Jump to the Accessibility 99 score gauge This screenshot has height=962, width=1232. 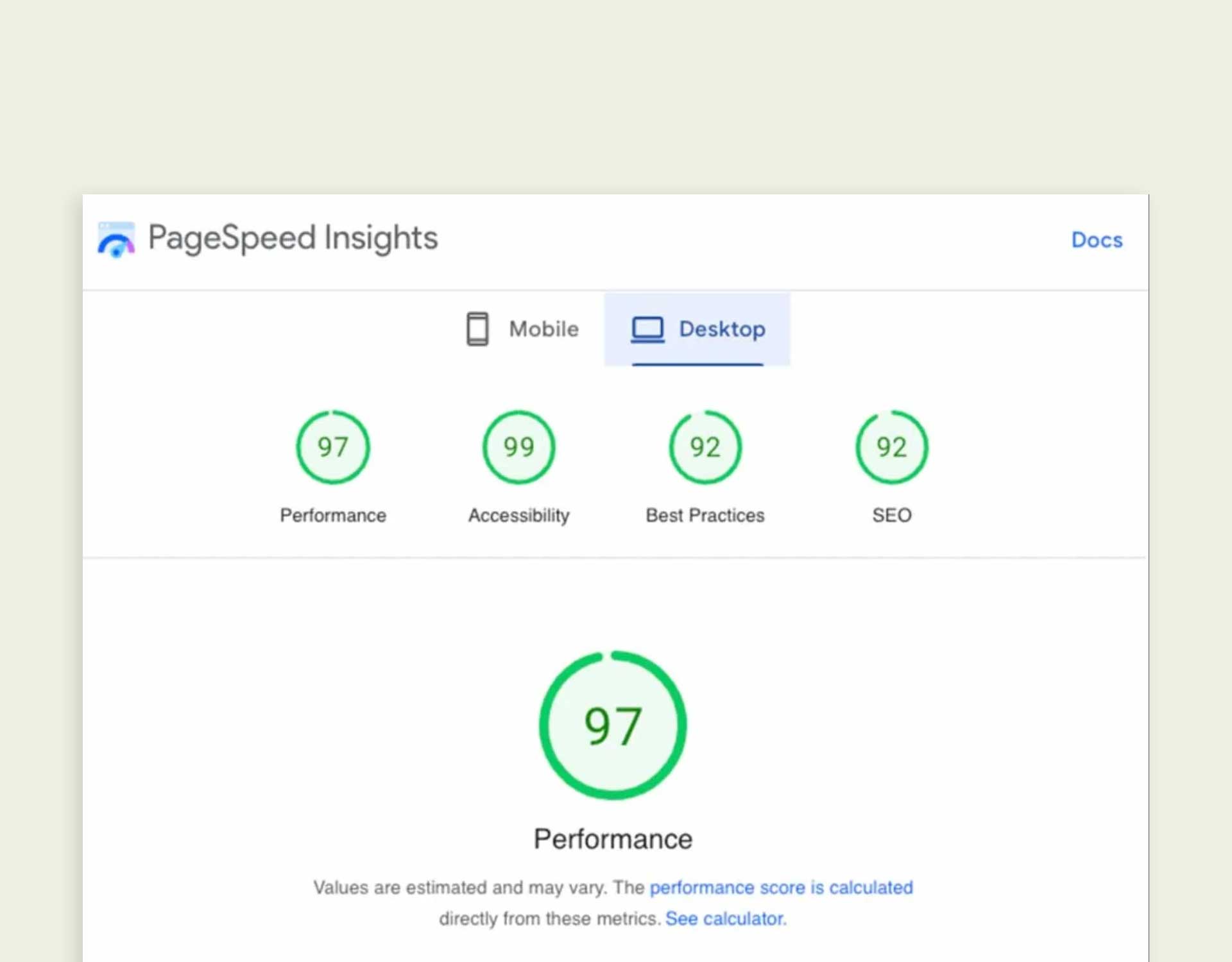click(518, 447)
